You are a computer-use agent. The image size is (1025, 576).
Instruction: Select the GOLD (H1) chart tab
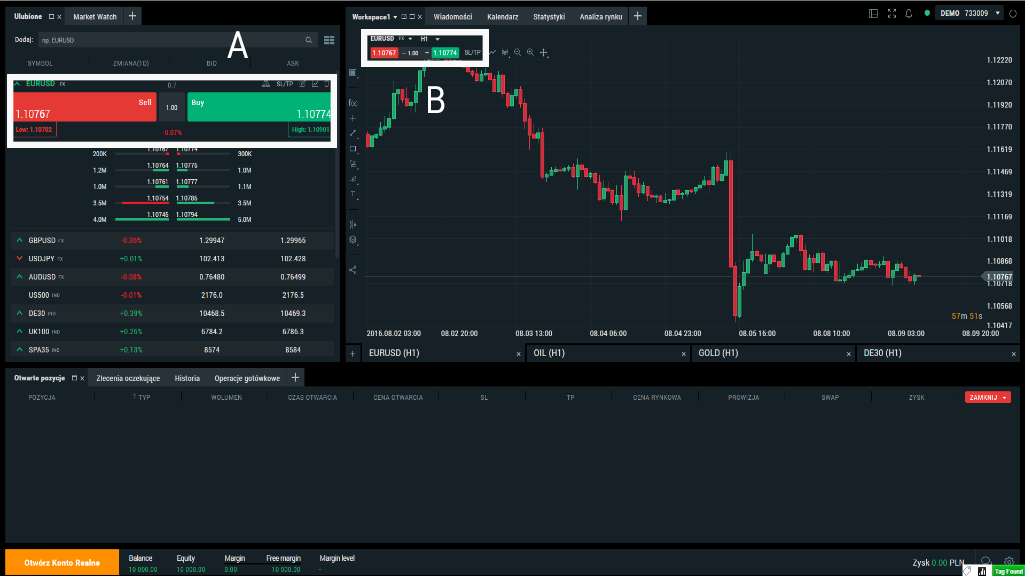coord(772,353)
